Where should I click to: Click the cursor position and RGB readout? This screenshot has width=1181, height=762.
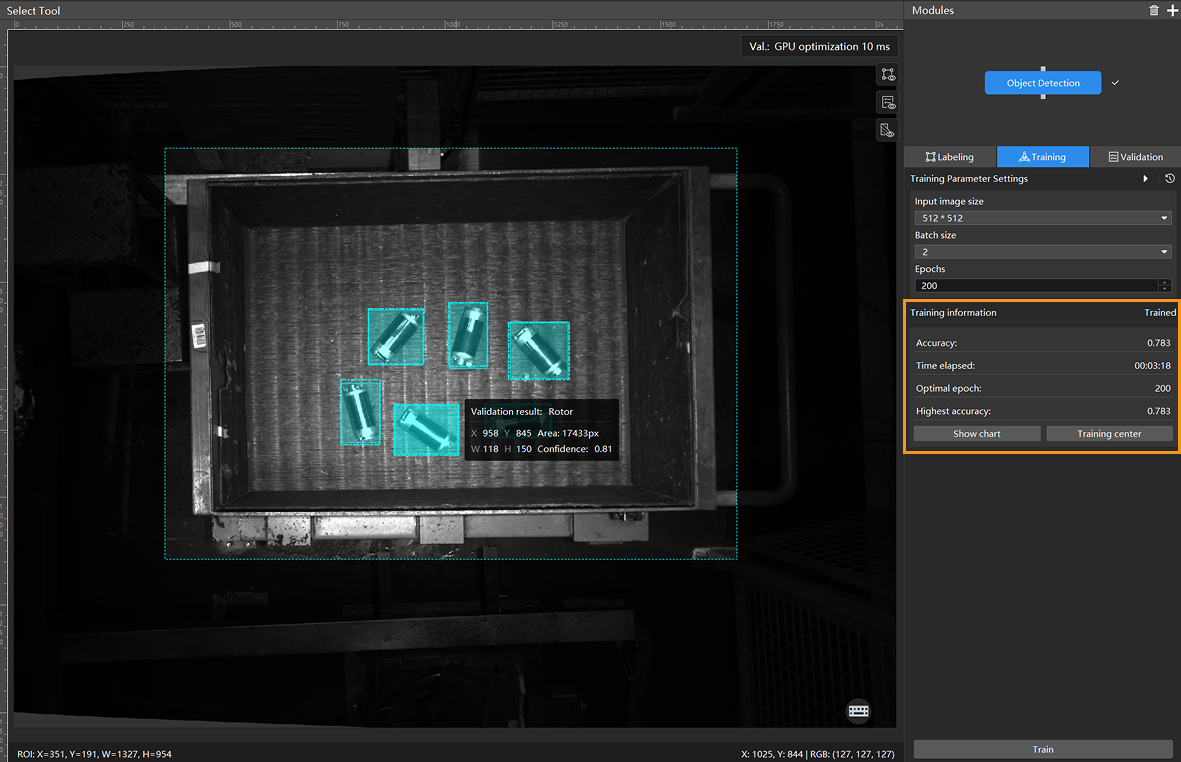pos(818,754)
